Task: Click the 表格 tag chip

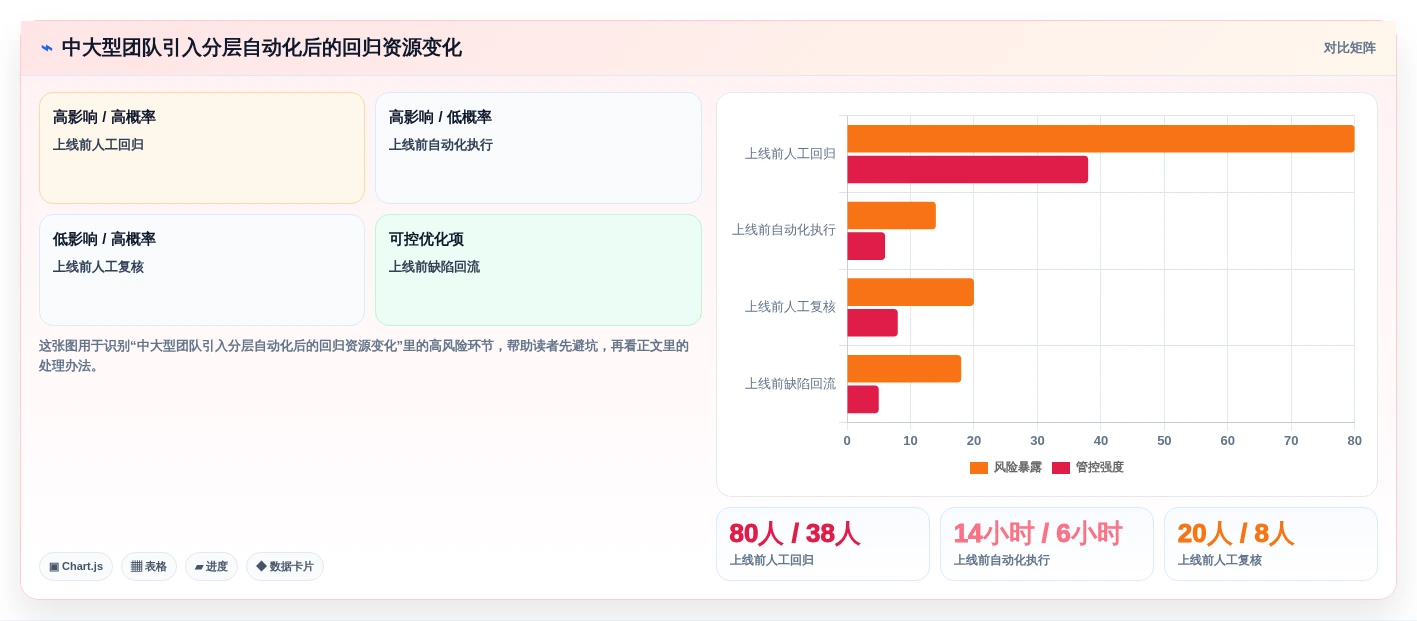Action: click(x=149, y=567)
